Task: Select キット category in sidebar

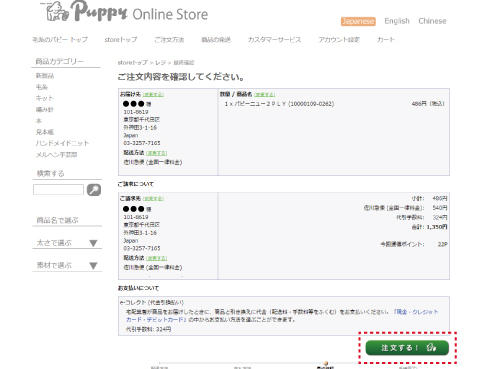Action: click(x=44, y=98)
